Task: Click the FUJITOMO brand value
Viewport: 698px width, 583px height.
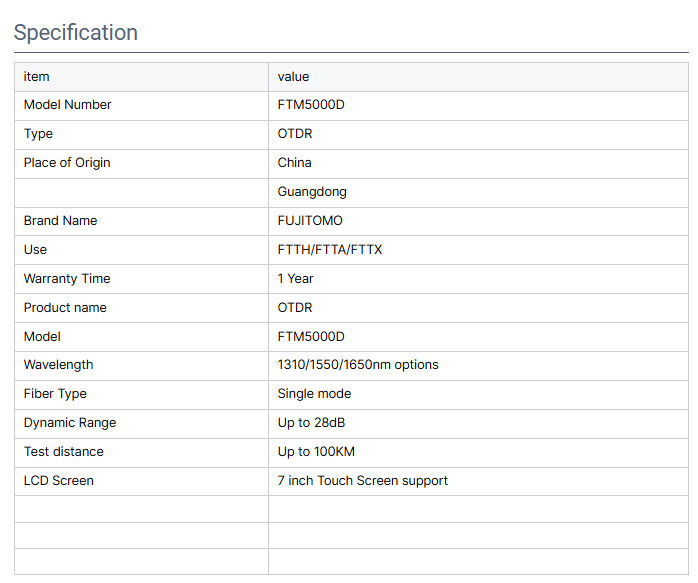Action: 310,221
